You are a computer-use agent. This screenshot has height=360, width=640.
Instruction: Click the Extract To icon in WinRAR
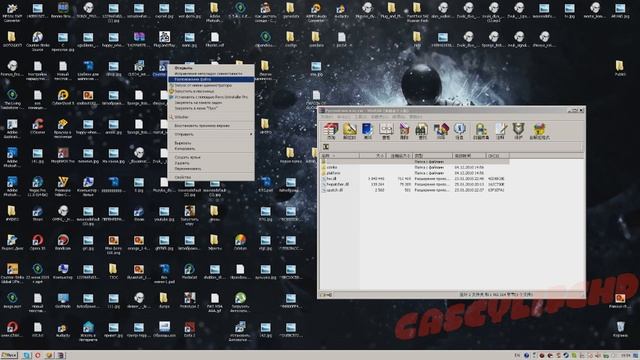pos(349,131)
